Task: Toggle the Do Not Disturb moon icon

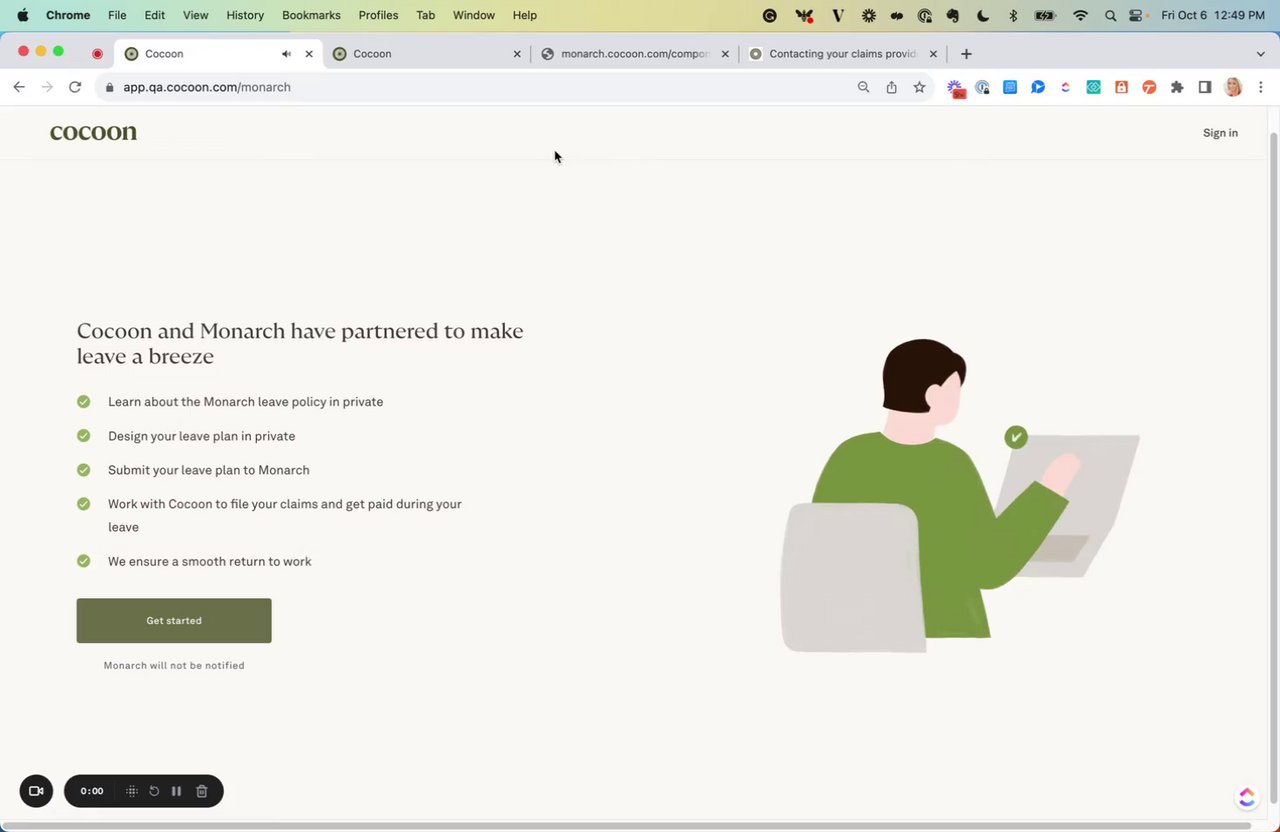Action: 983,15
